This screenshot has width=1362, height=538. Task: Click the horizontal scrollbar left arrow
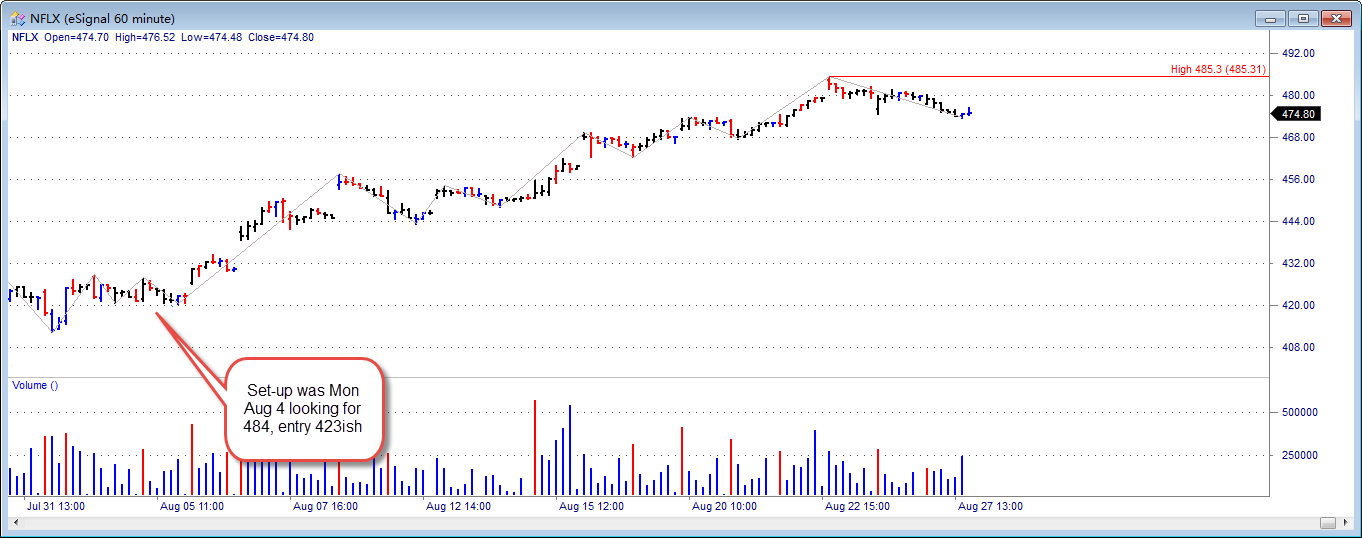pos(15,522)
